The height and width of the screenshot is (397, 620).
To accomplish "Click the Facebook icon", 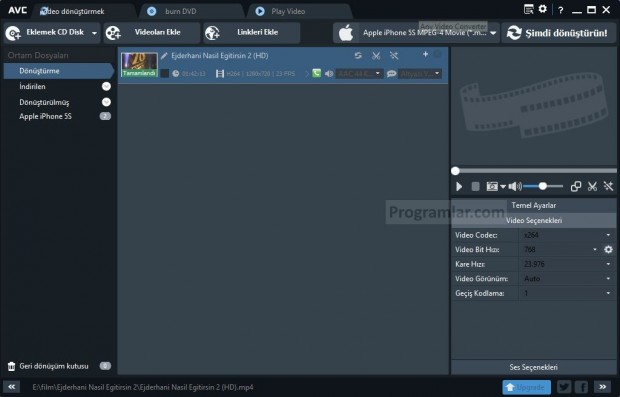I will point(581,387).
